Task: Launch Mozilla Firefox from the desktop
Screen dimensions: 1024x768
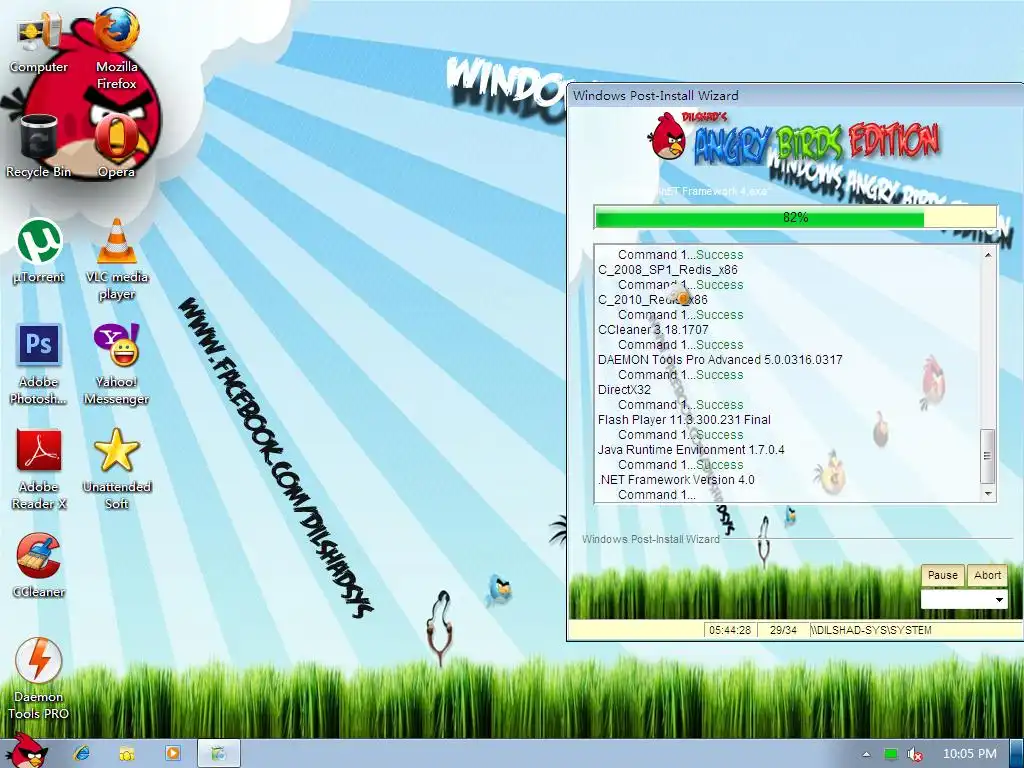Action: 116,46
